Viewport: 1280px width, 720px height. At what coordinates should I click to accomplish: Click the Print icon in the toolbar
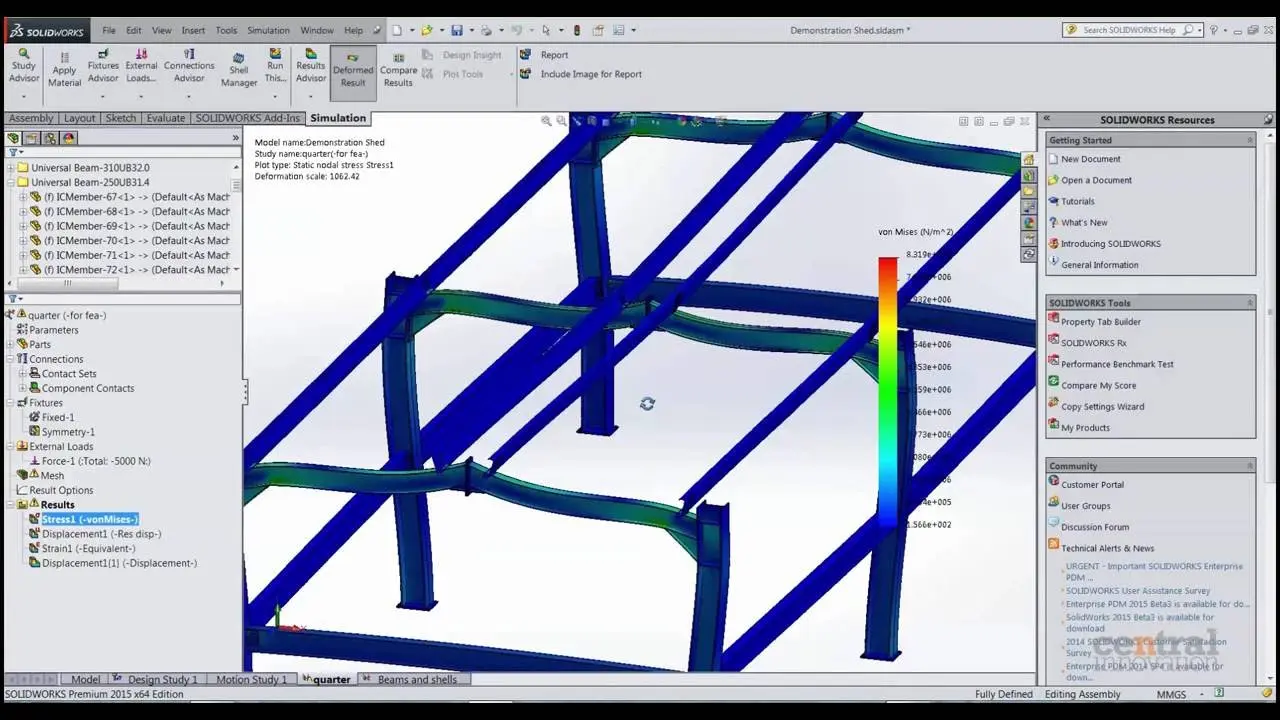pos(486,30)
